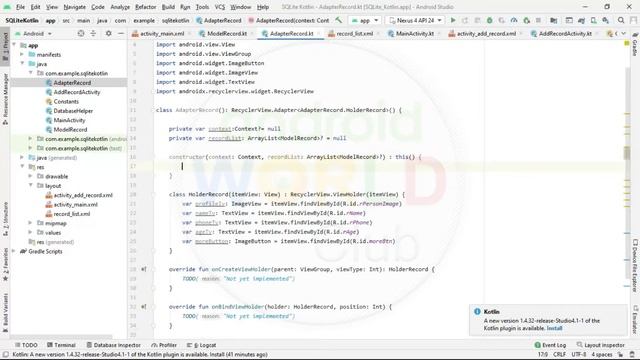The image size is (640, 360).
Task: Start debugging with the bug icon
Action: click(489, 20)
